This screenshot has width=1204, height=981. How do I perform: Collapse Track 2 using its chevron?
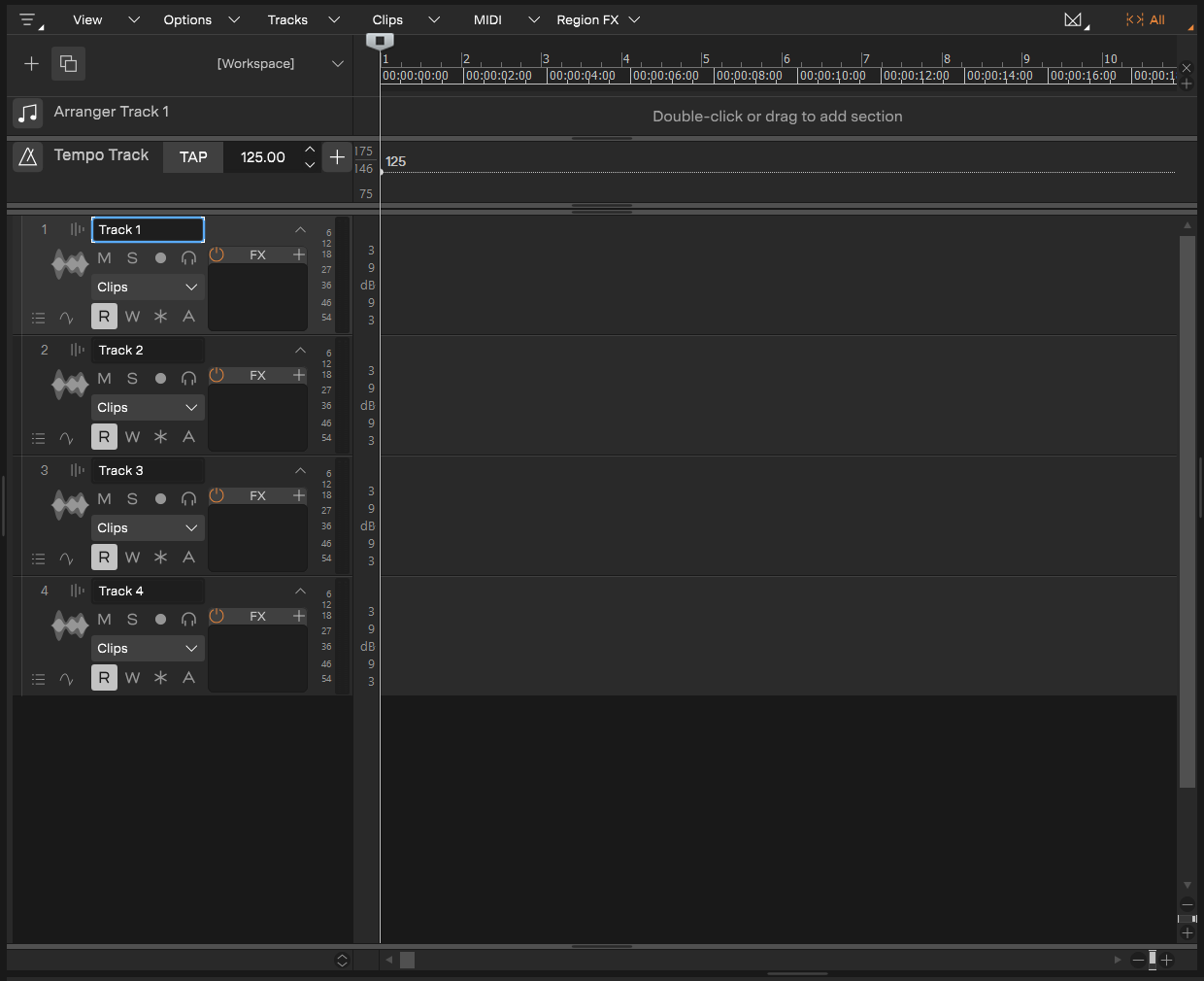pos(300,350)
